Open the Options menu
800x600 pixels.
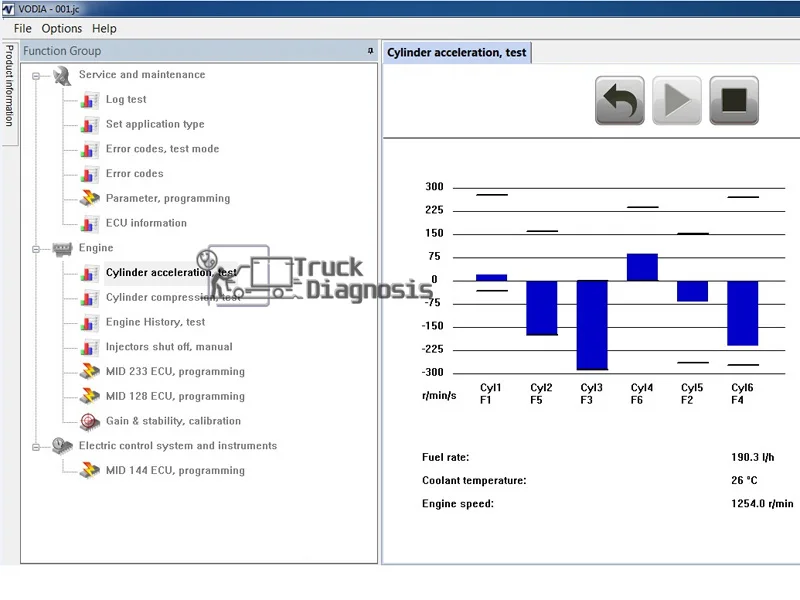(62, 29)
